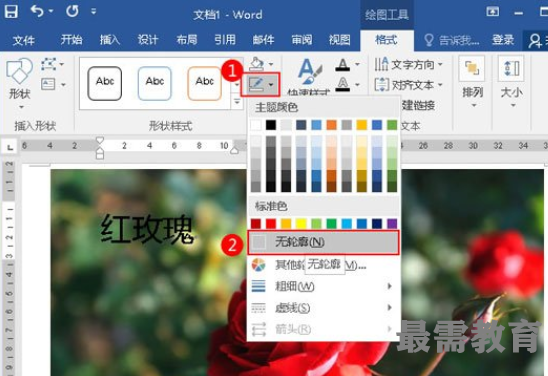Open the Customize Quick Access Toolbar arrow
The height and width of the screenshot is (376, 548).
tap(93, 12)
